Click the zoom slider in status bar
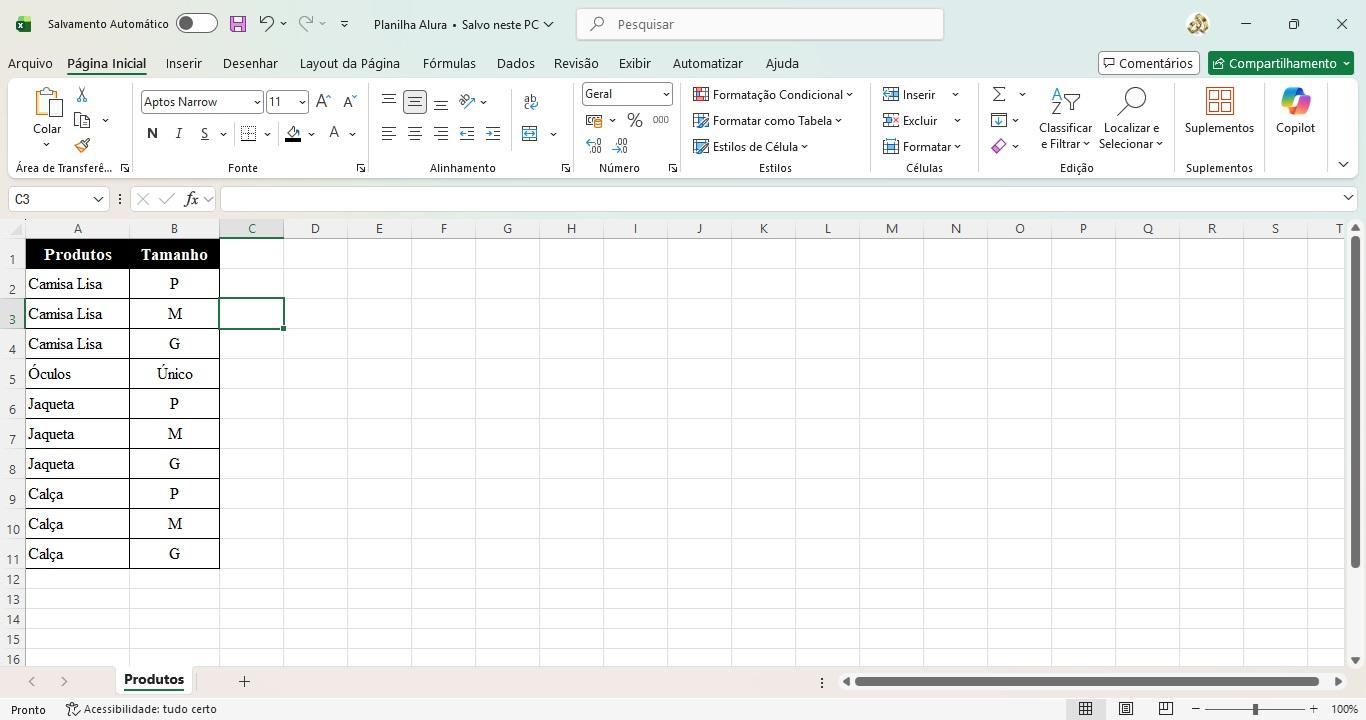The image size is (1366, 720). 1255,709
